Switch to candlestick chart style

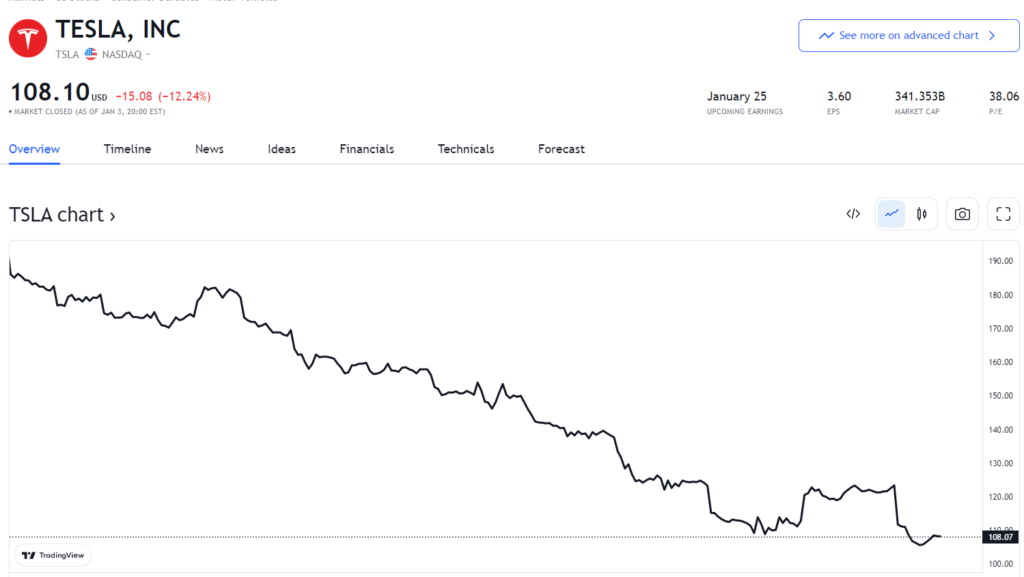click(921, 214)
